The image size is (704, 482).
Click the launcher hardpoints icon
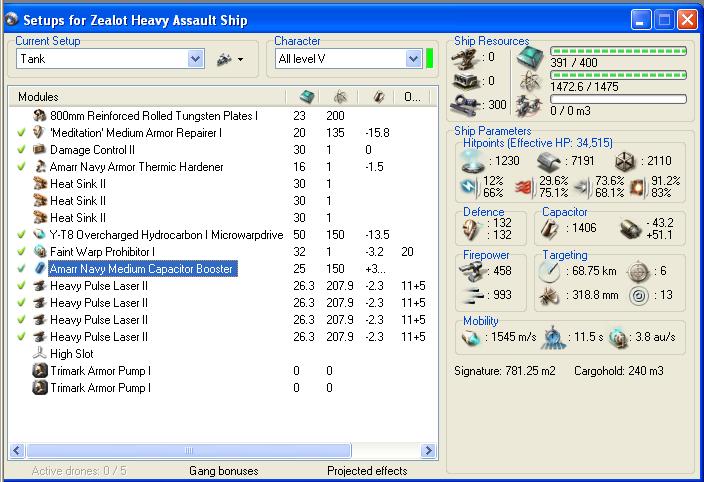[x=464, y=81]
